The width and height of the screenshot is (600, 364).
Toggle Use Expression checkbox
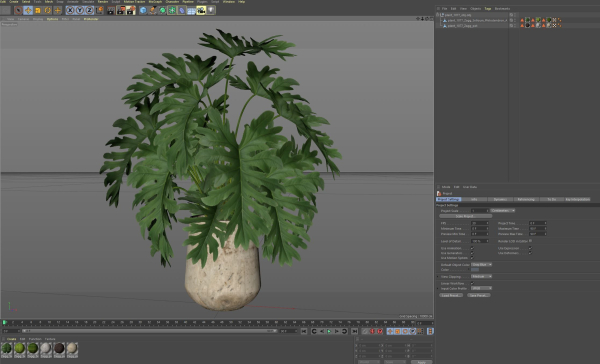[530, 248]
